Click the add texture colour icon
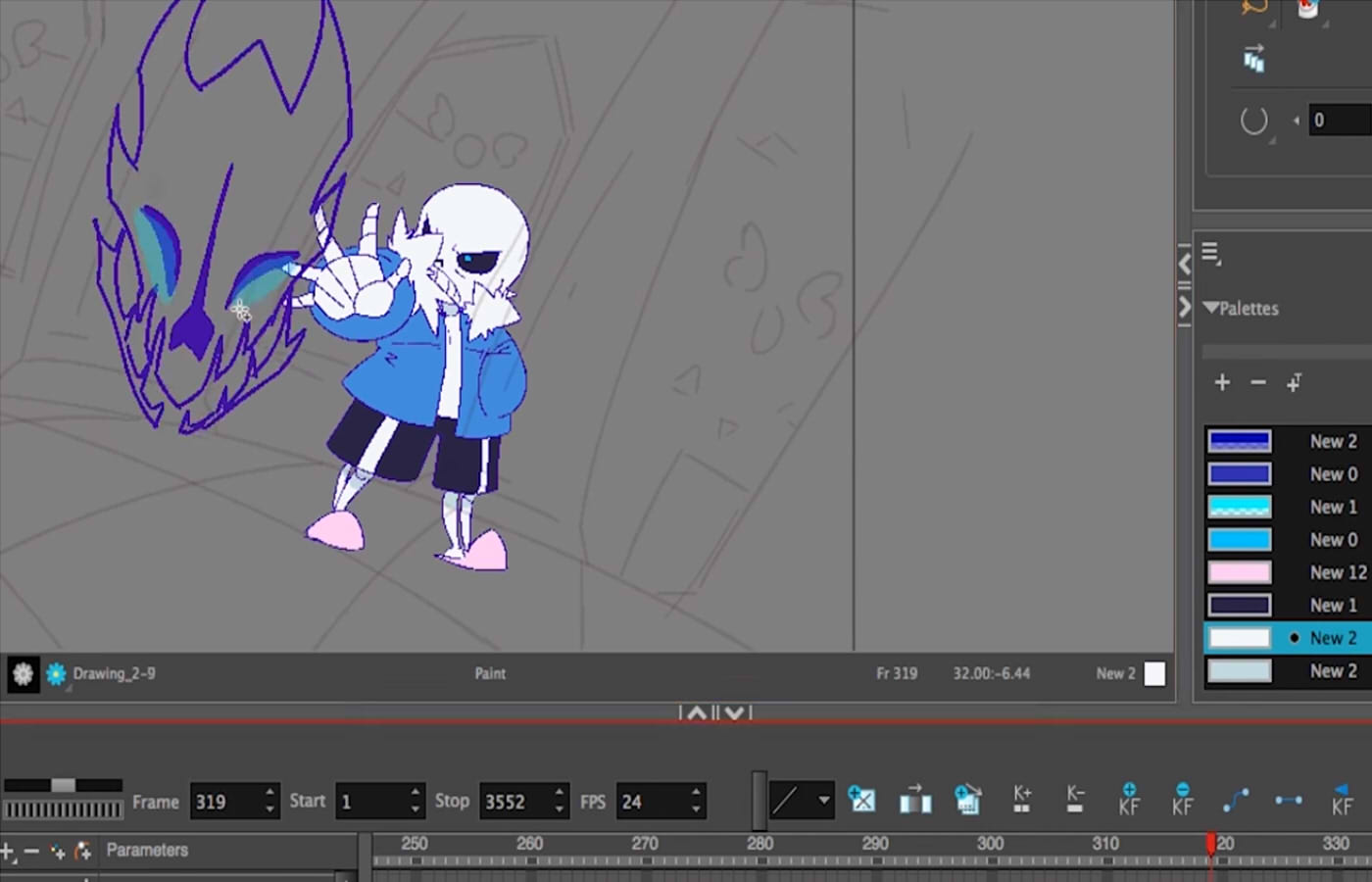The height and width of the screenshot is (882, 1372). 1295,382
